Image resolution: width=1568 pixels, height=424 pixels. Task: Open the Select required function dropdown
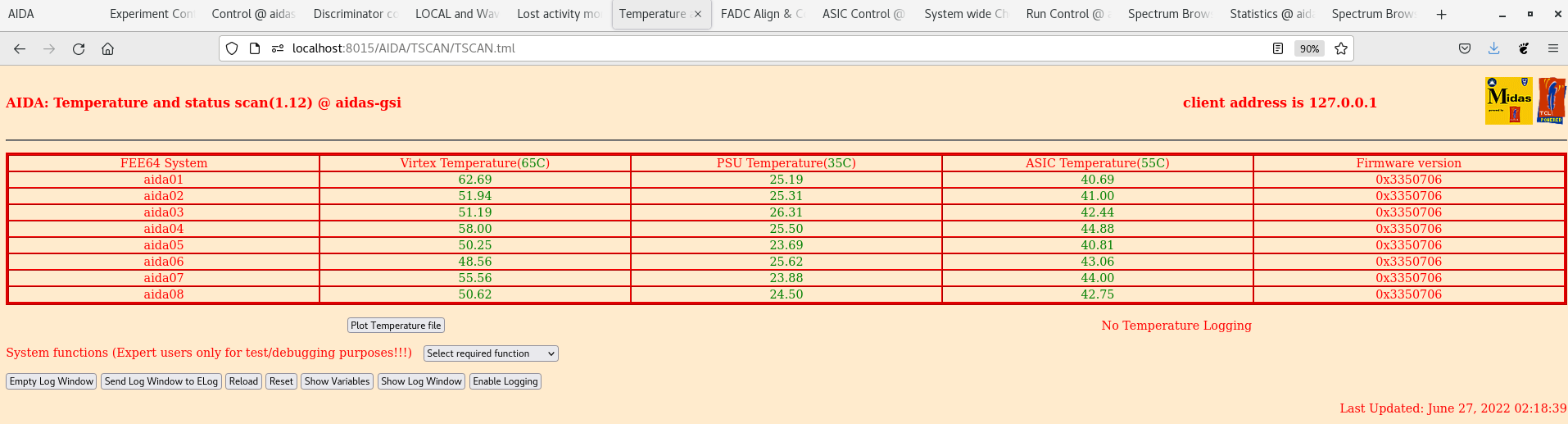491,353
